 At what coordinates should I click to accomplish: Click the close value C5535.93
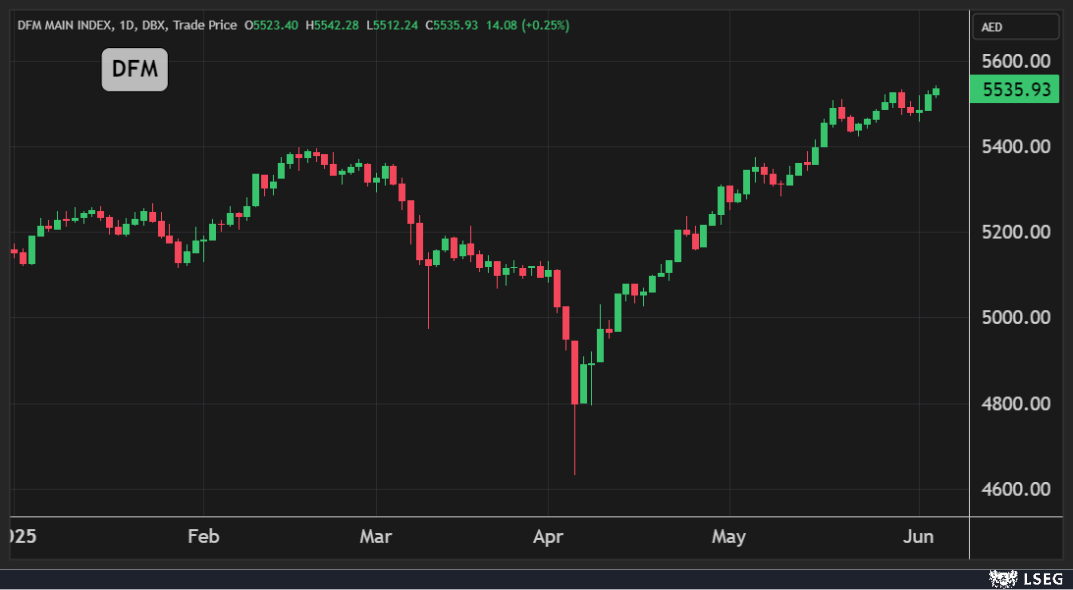[x=452, y=25]
